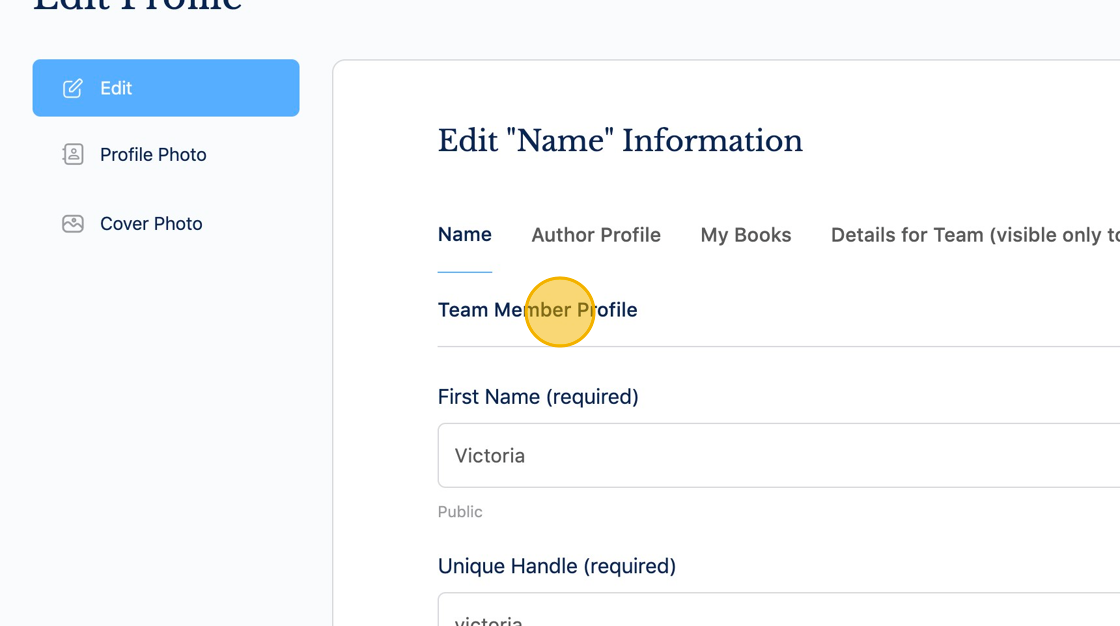This screenshot has width=1120, height=626.
Task: Select the Edit sidebar label
Action: point(116,88)
